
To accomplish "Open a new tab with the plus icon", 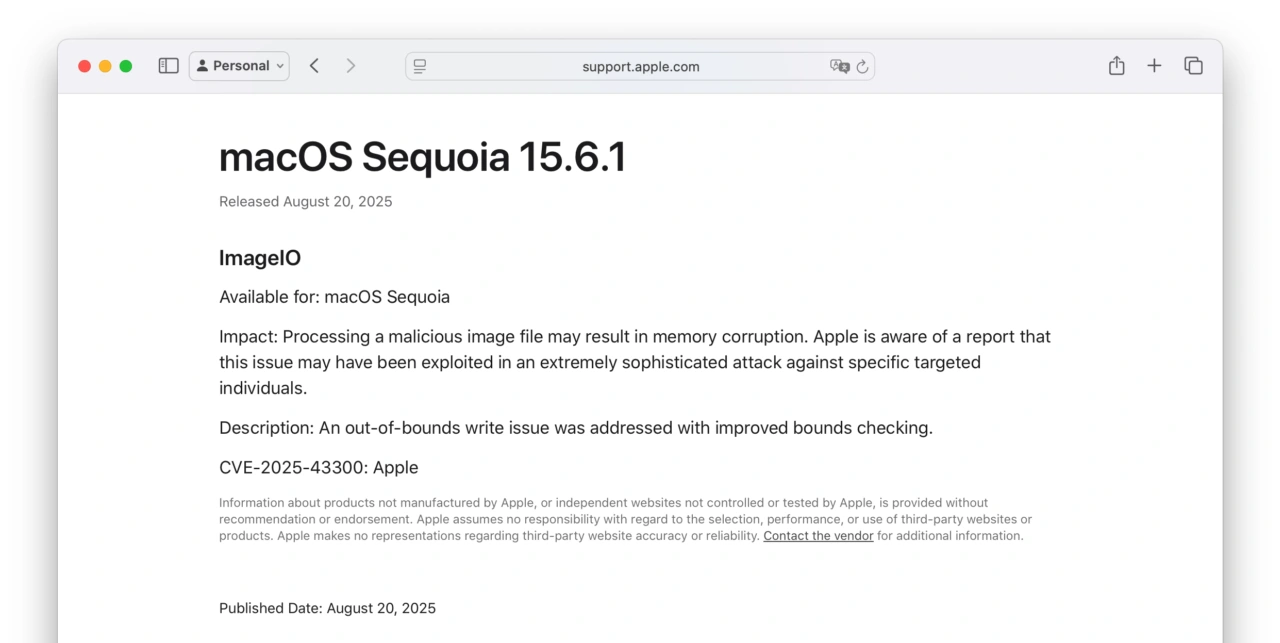I will (1154, 65).
